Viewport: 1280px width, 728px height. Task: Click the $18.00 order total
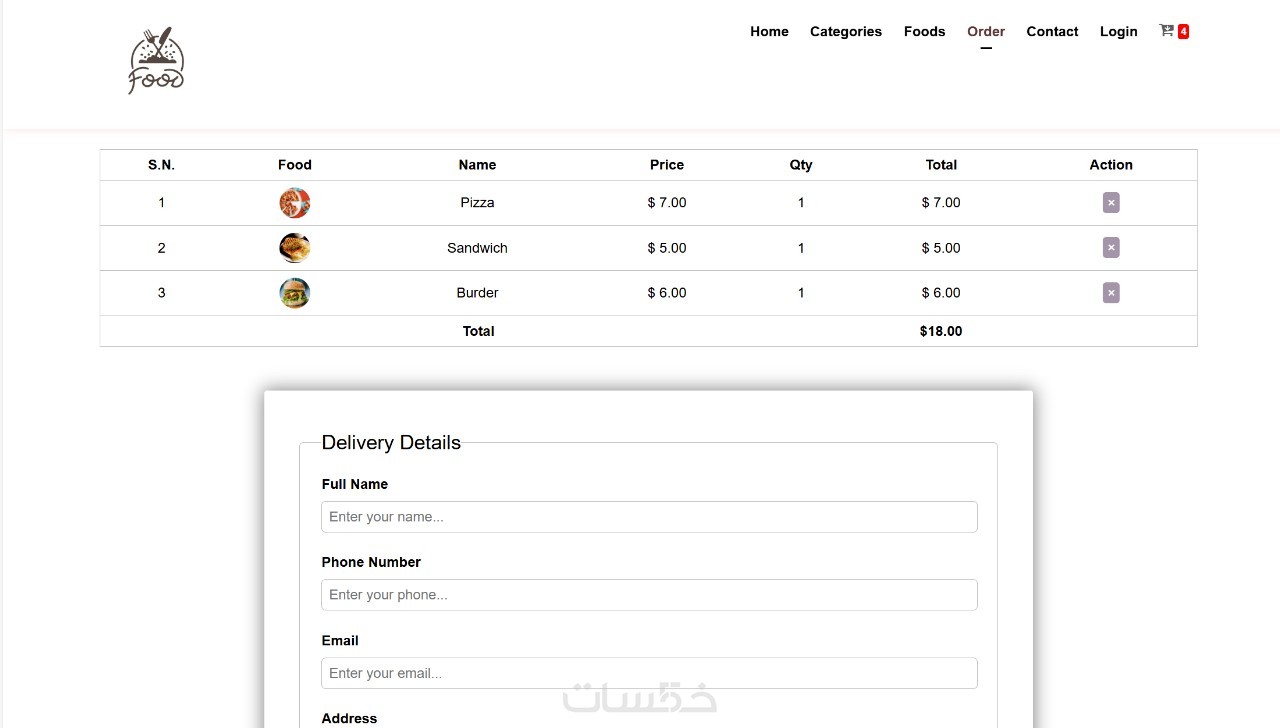941,331
